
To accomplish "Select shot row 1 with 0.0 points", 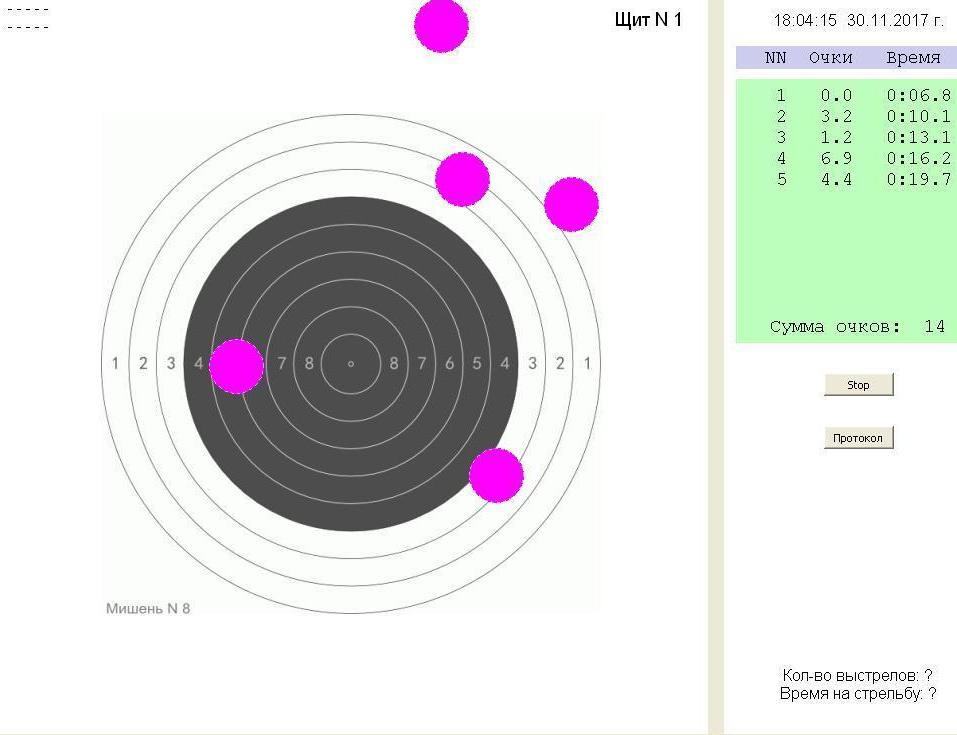I will tap(845, 96).
